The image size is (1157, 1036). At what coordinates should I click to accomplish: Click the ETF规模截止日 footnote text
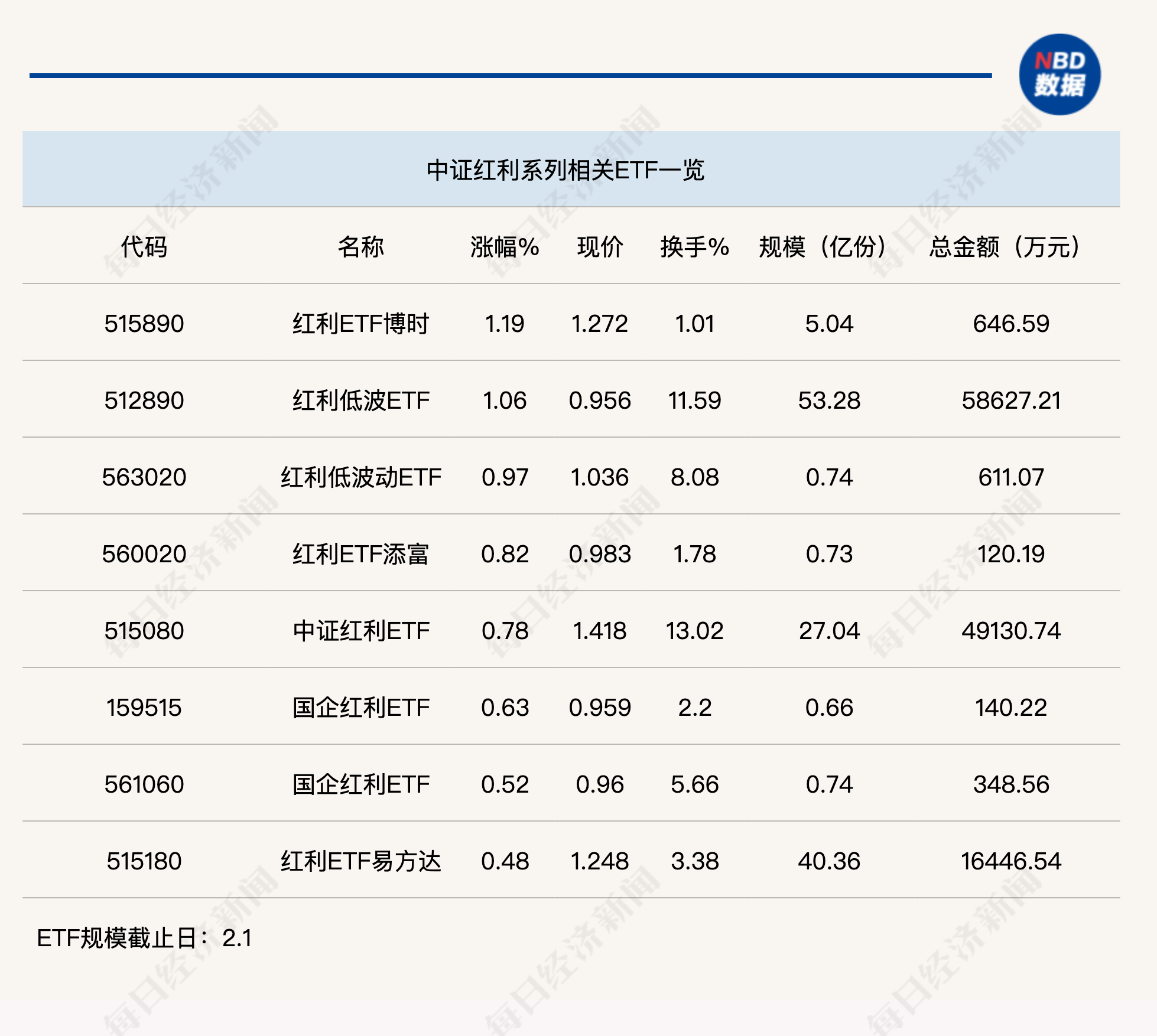145,938
